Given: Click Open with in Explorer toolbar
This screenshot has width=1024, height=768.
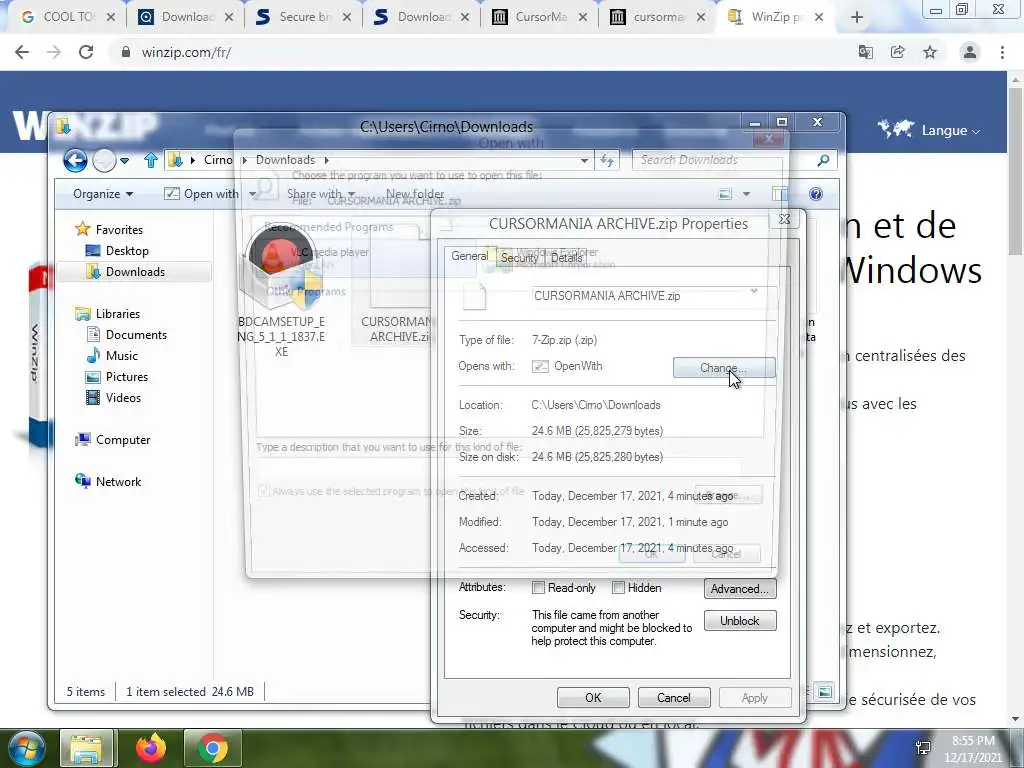Looking at the screenshot, I should tap(203, 194).
